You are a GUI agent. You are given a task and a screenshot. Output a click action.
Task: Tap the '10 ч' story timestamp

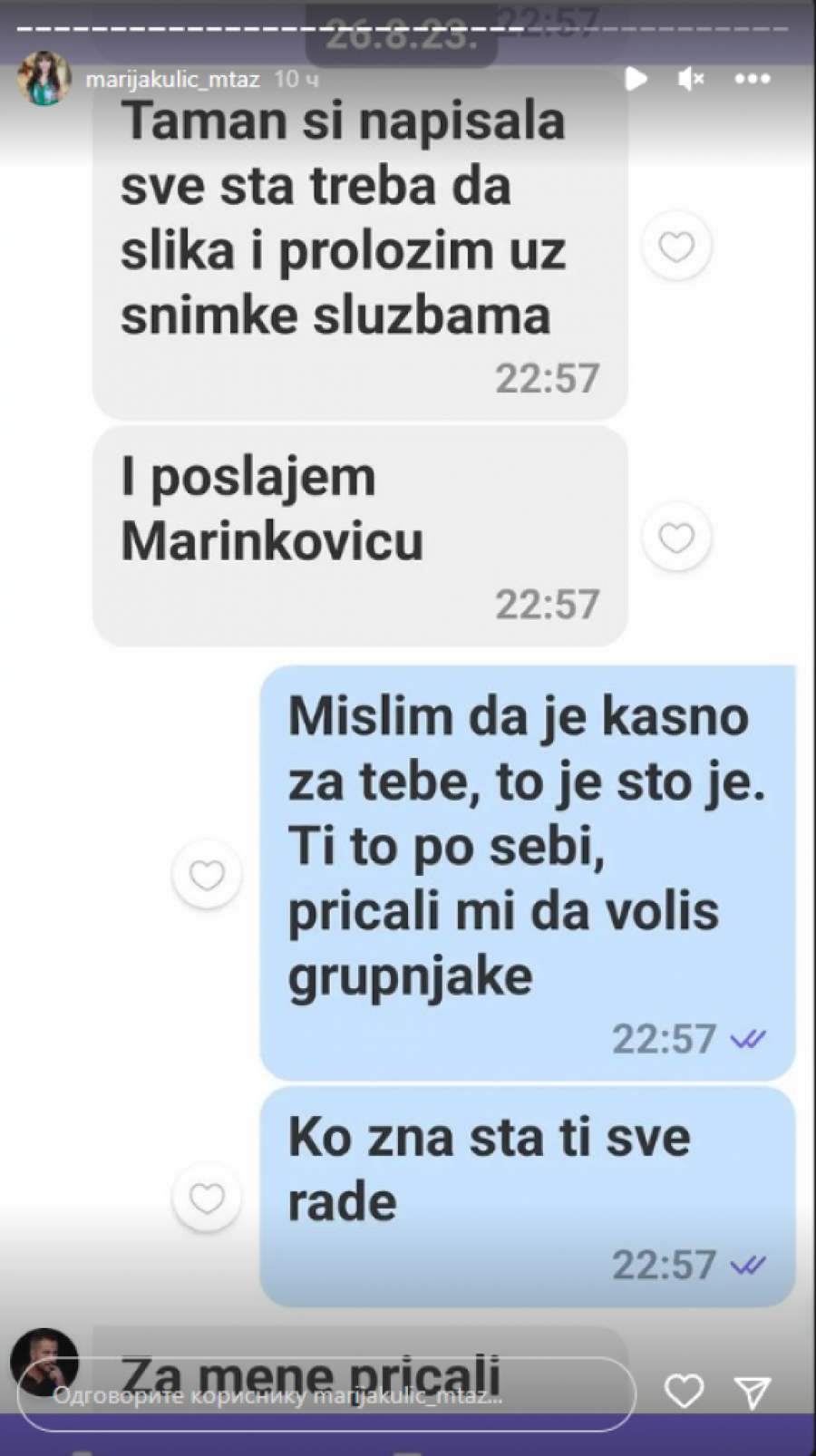click(296, 80)
